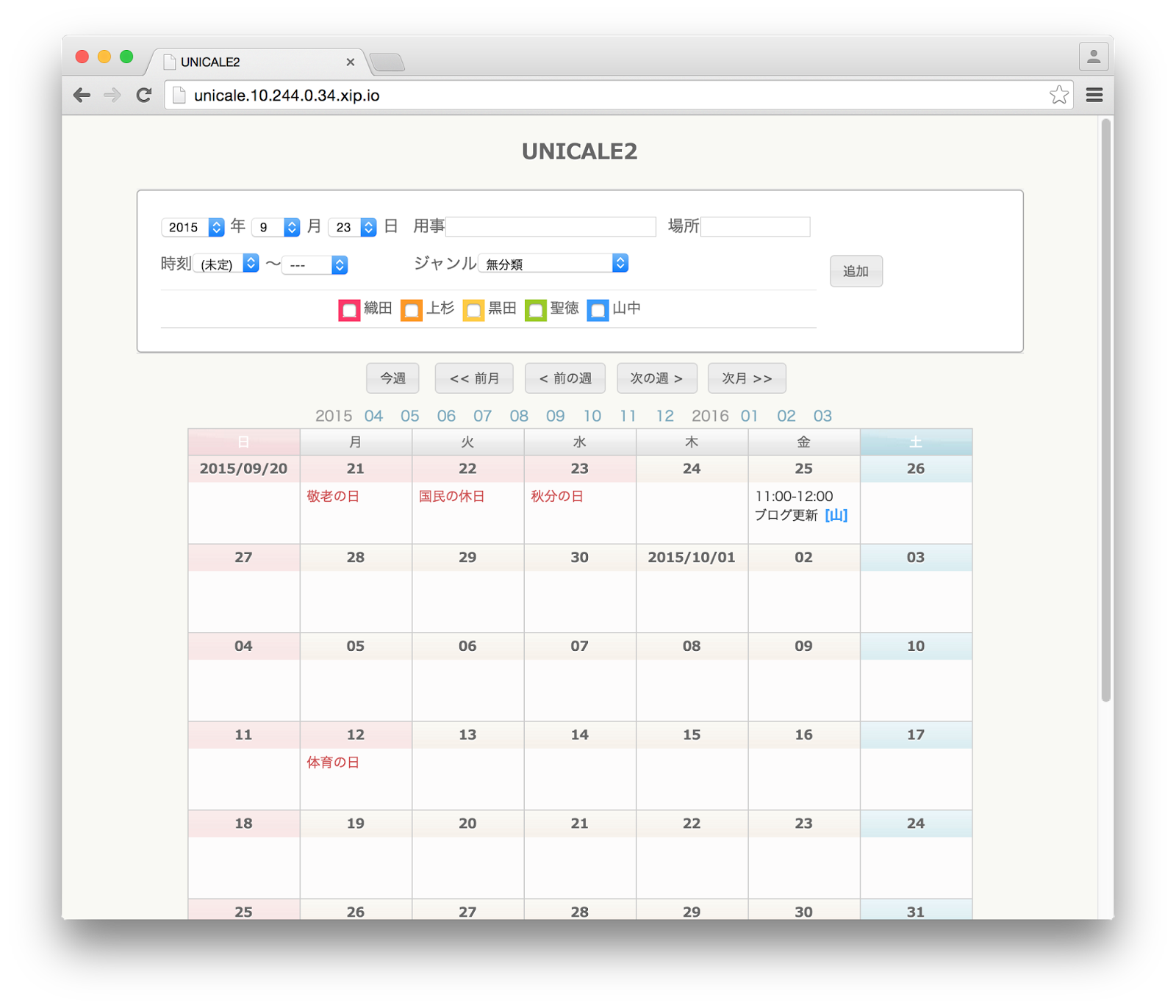Click the 日 weekday column header
Viewport: 1176px width, 1008px height.
243,442
